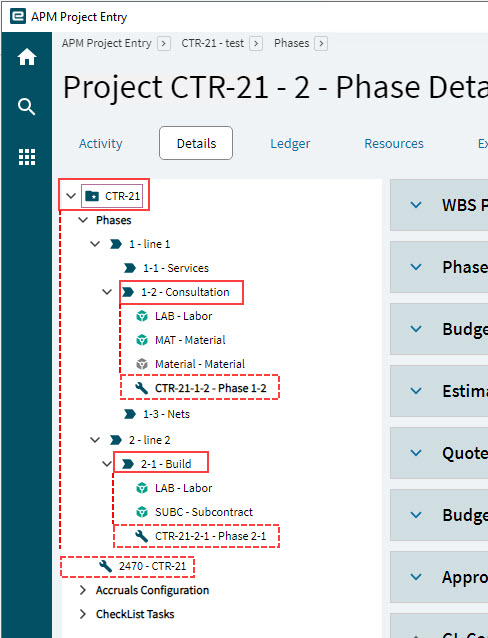This screenshot has height=638, width=488.
Task: Open the Activity tab
Action: point(101,144)
